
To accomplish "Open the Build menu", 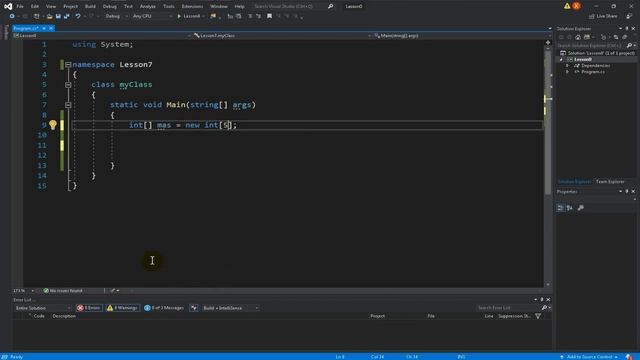I will [90, 6].
